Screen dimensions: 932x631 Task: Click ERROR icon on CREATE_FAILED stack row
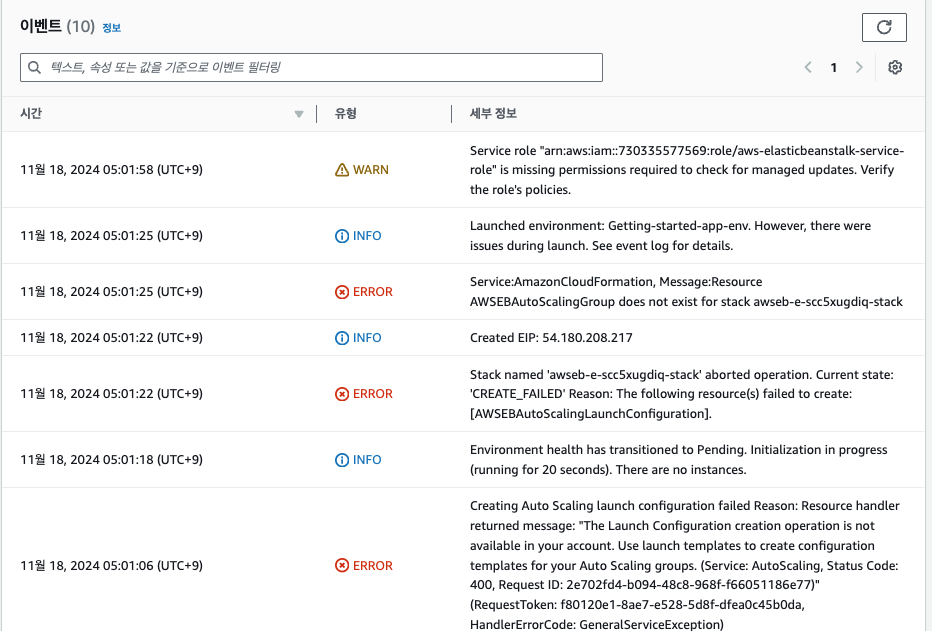click(342, 394)
